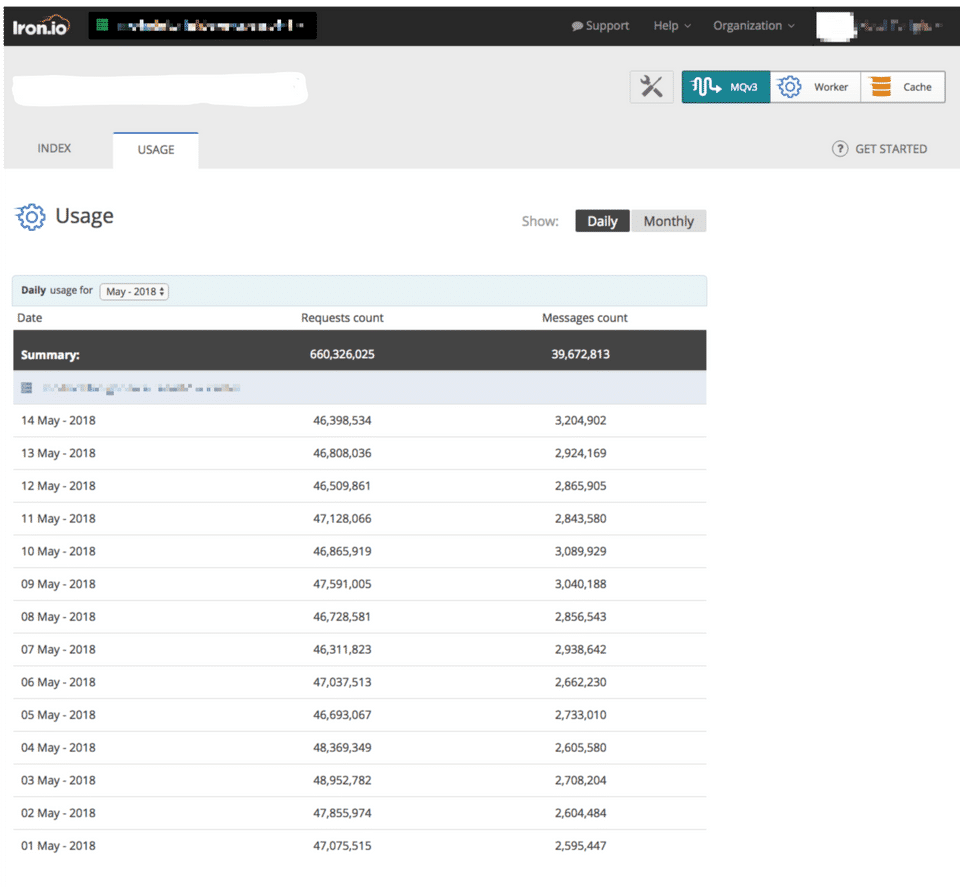
Task: Click messages value 2,662,230
Action: coord(580,682)
